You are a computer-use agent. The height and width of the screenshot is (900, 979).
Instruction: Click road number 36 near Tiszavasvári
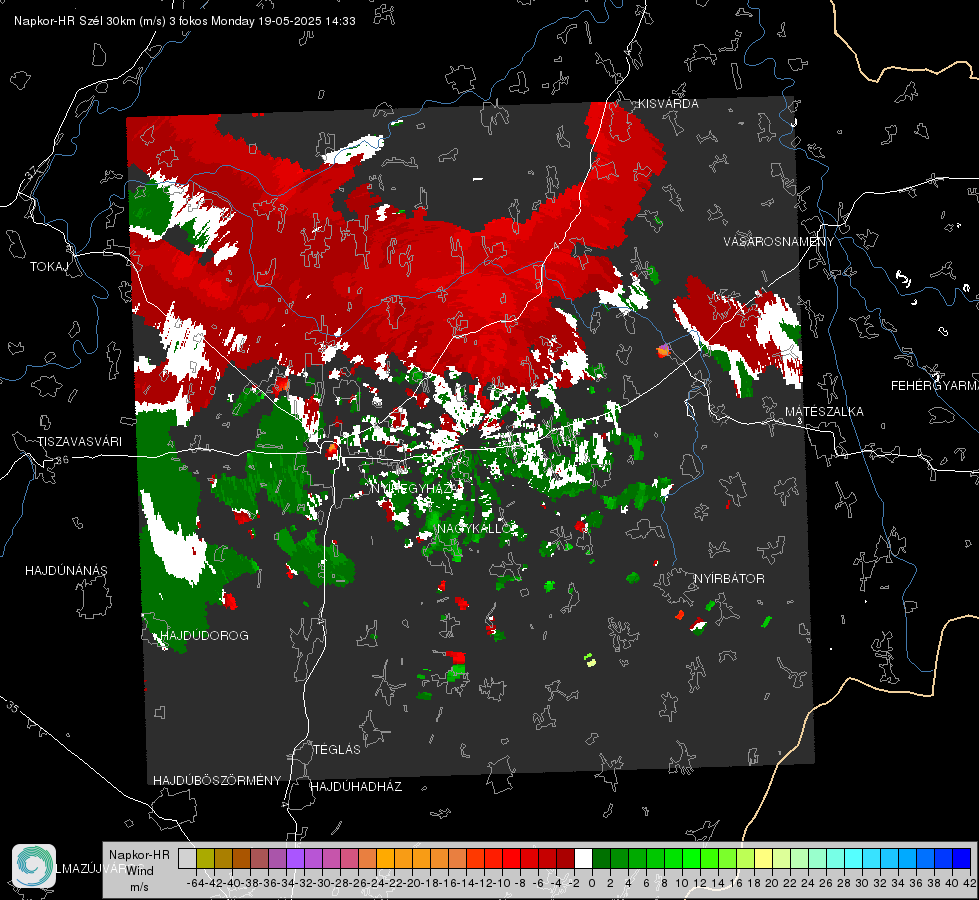(62, 460)
